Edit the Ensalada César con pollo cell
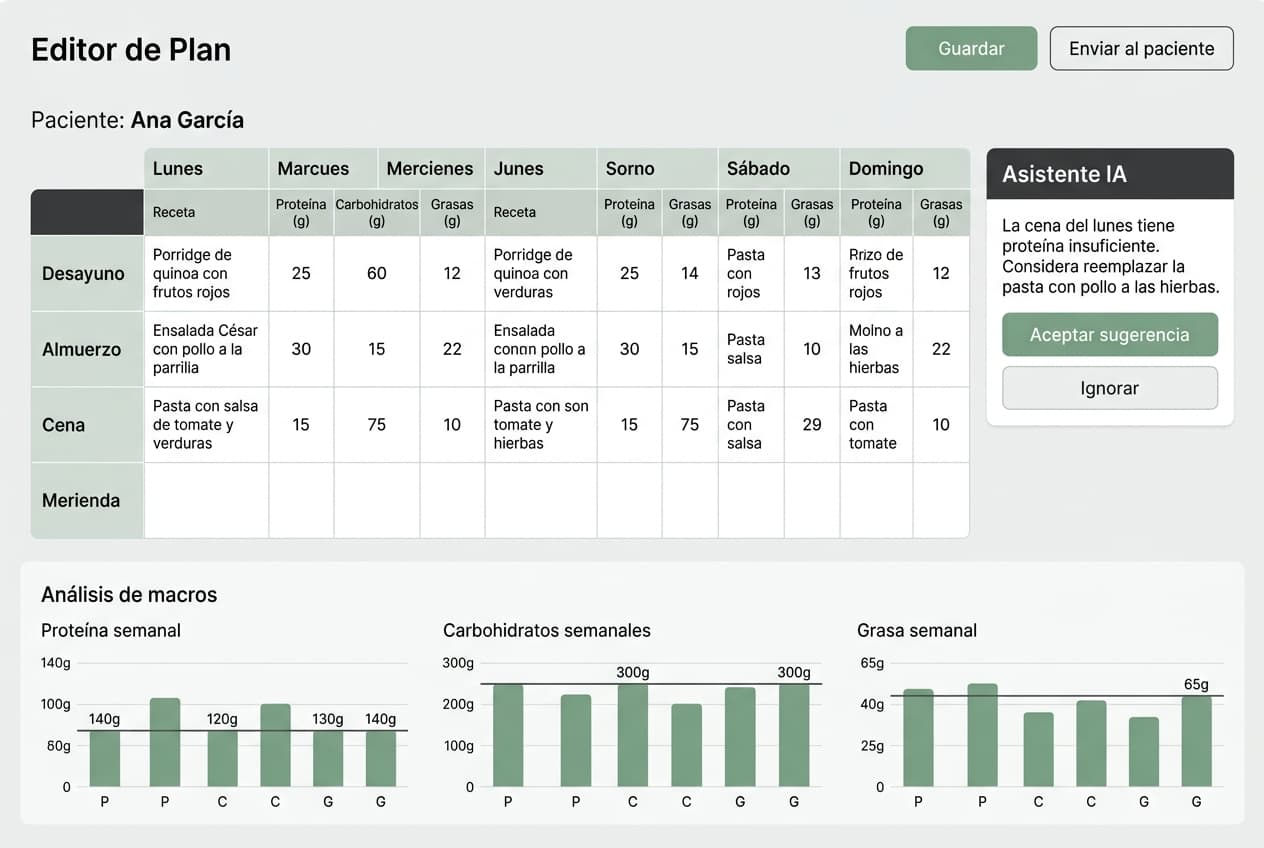This screenshot has height=848, width=1264. (x=206, y=349)
